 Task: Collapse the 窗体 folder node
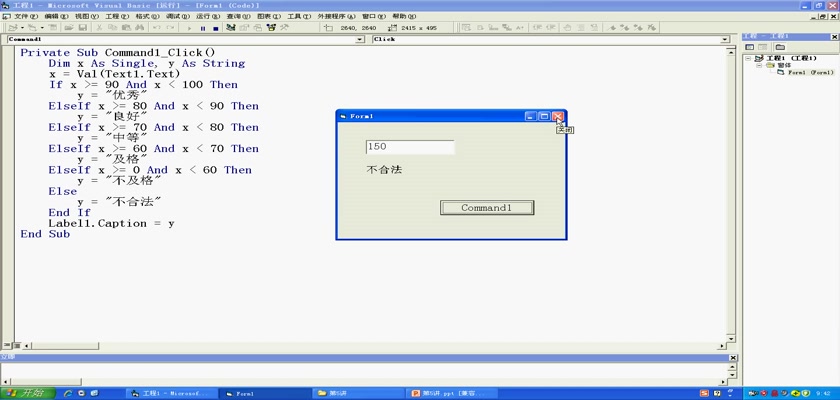click(759, 66)
